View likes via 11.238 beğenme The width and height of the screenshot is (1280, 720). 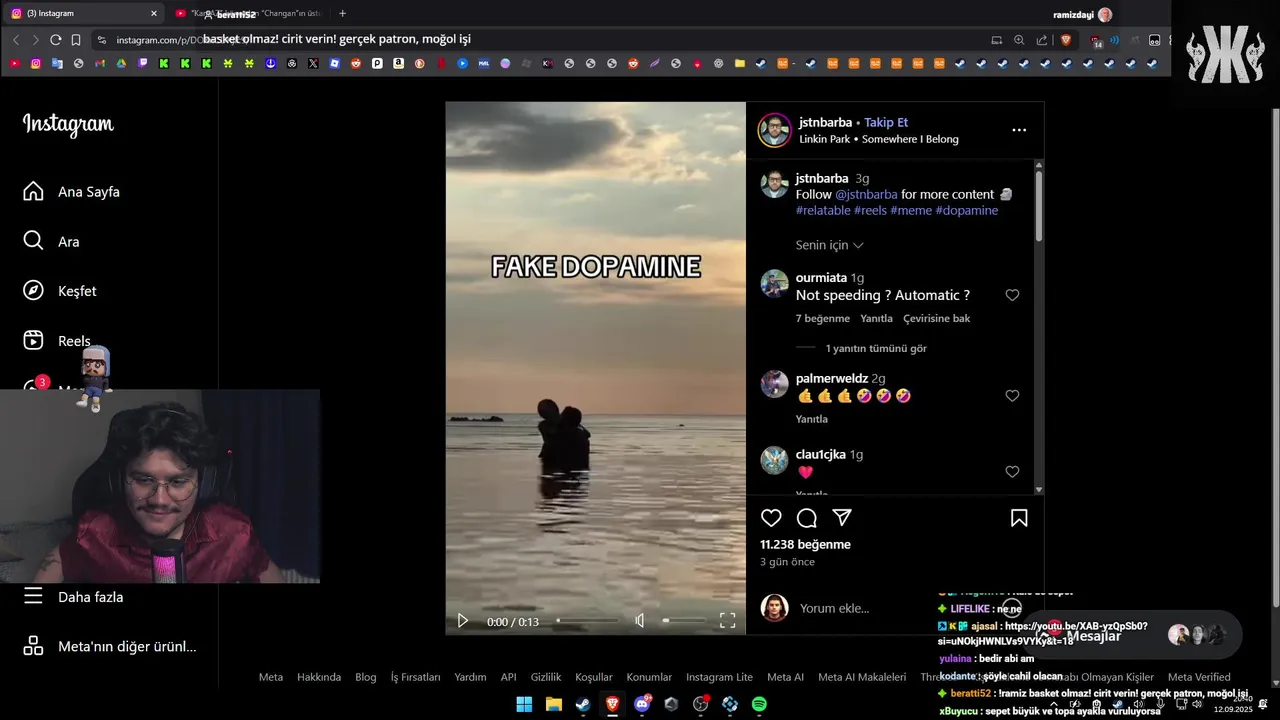(805, 545)
